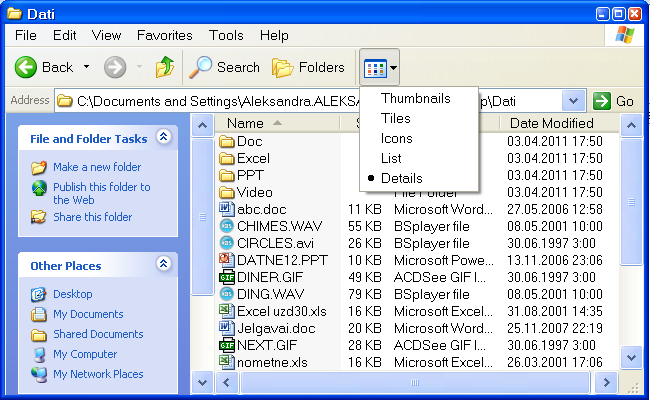Select the DINER.GIF file icon
Screen dimensions: 650x400
pyautogui.click(x=226, y=277)
